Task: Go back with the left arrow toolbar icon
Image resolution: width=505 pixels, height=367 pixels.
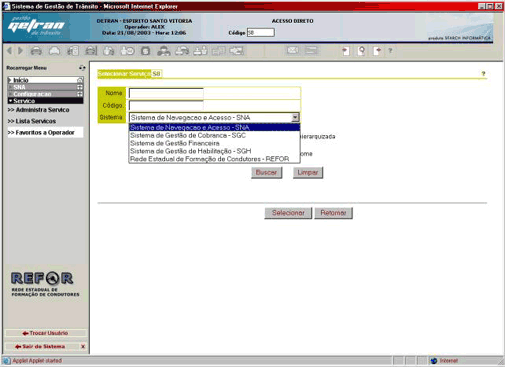Action: point(10,51)
